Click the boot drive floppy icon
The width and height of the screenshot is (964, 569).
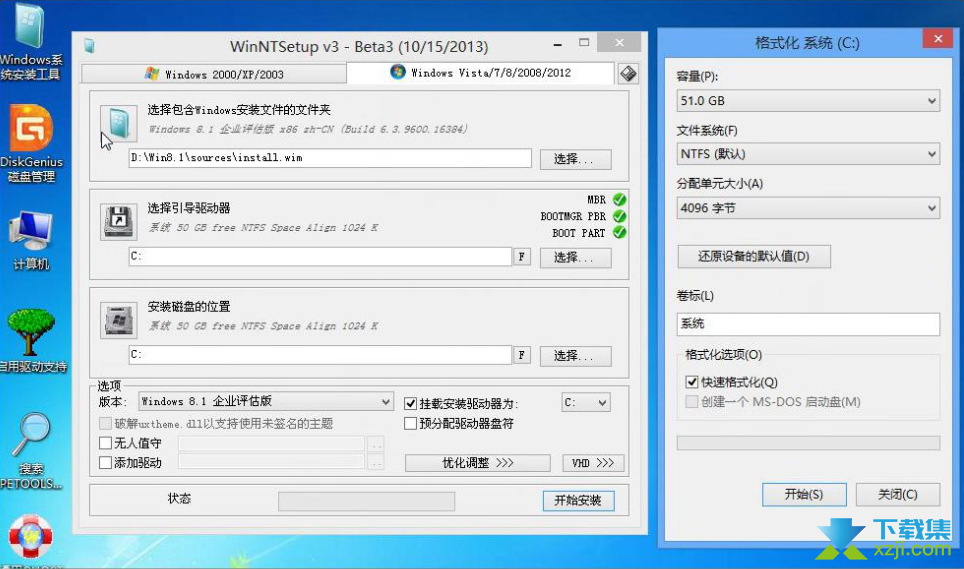pos(119,221)
